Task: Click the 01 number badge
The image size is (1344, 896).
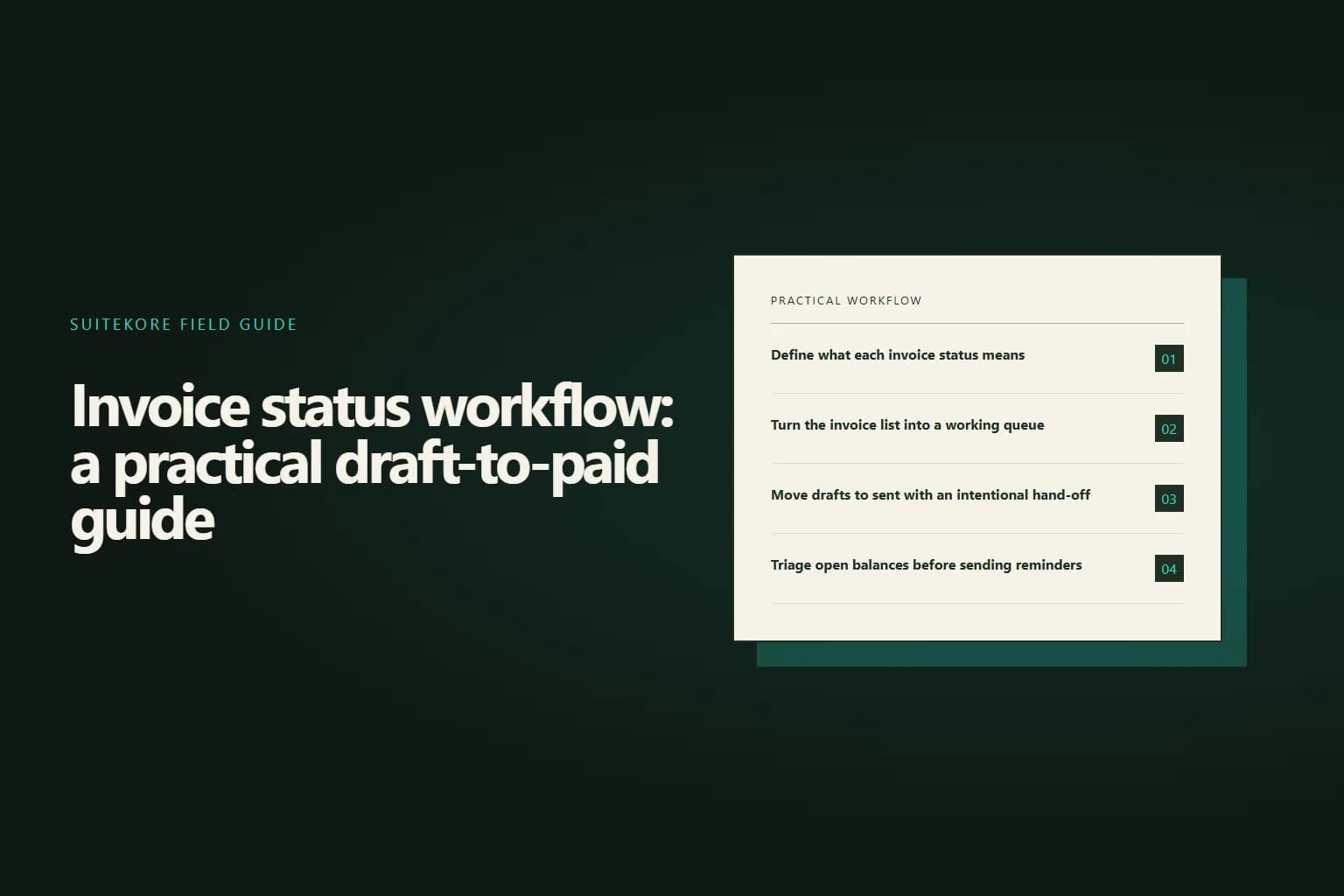Action: point(1169,359)
